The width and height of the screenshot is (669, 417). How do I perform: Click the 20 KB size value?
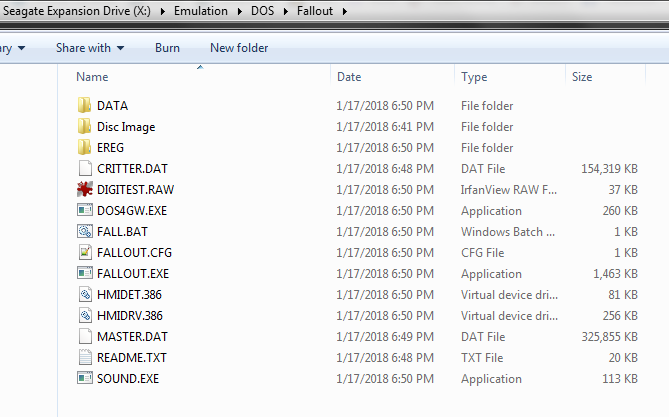[x=623, y=358]
